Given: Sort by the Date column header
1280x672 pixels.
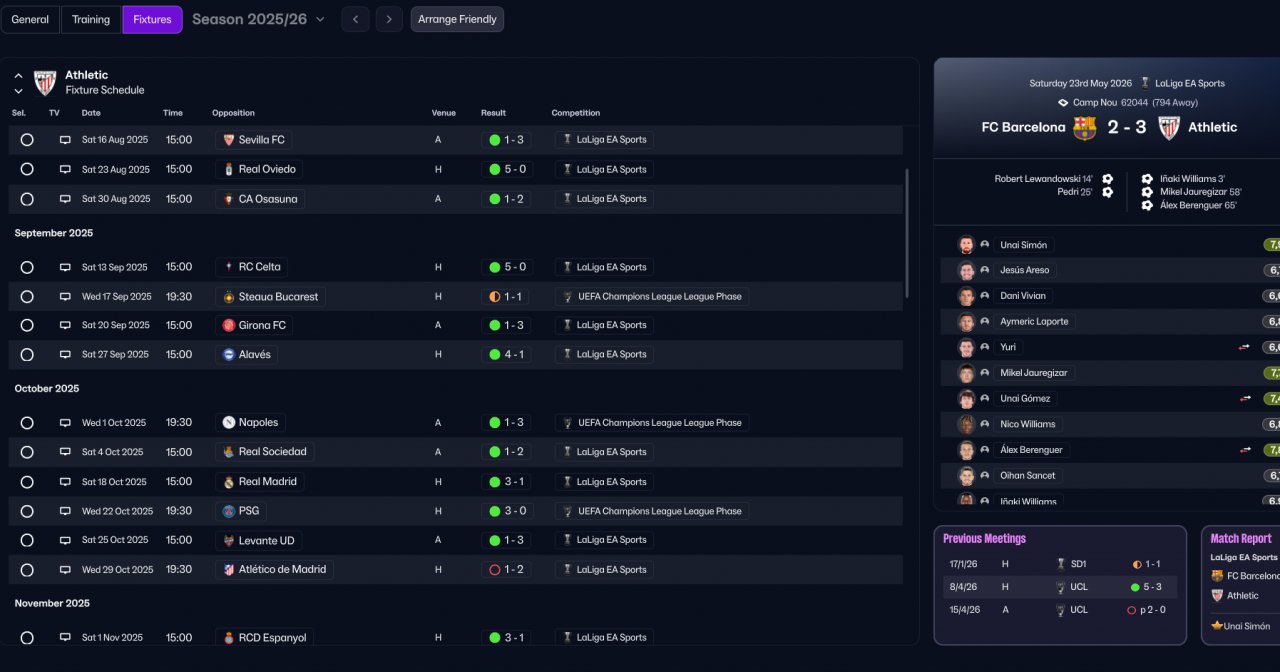Looking at the screenshot, I should [91, 113].
